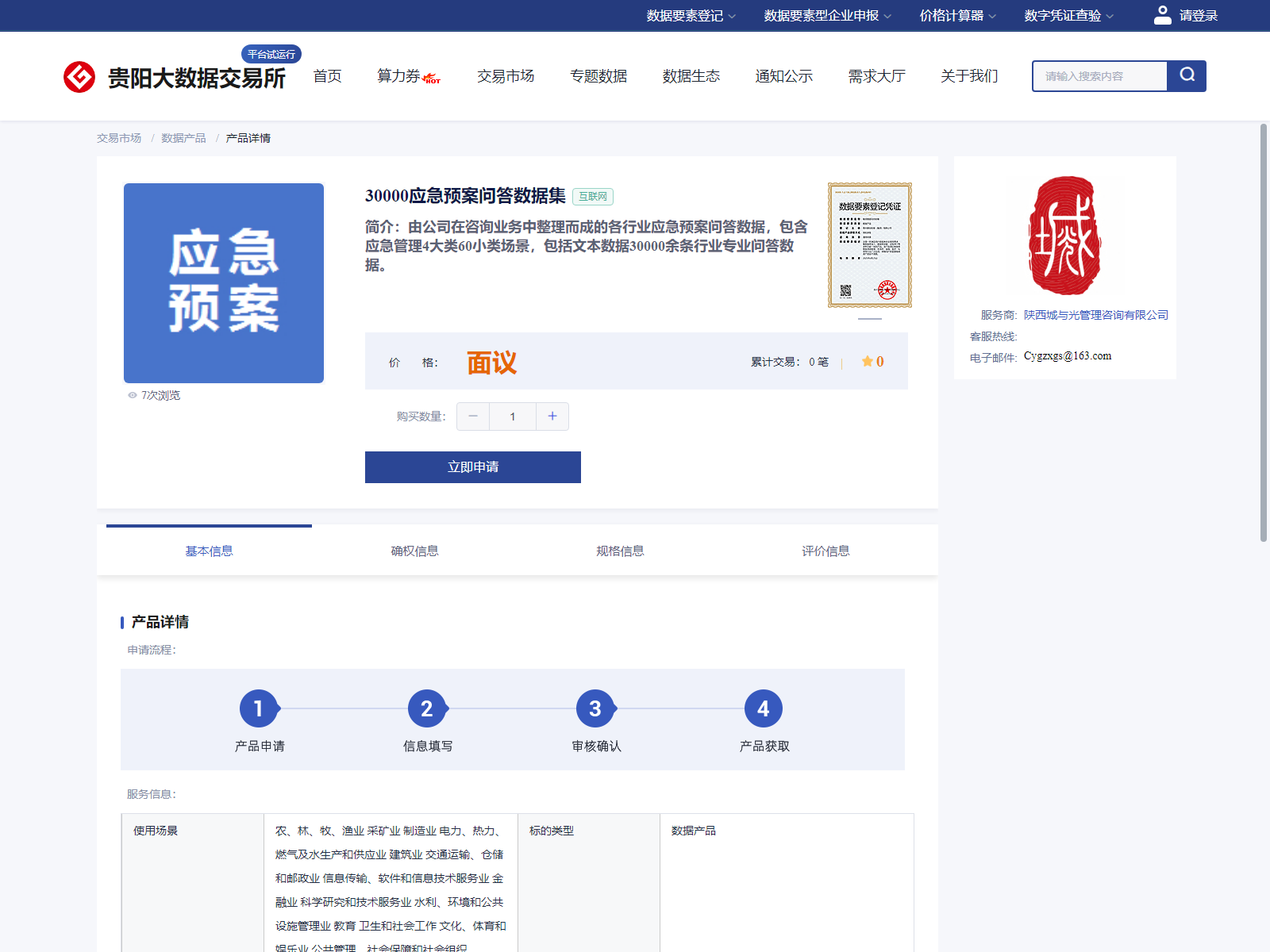The width and height of the screenshot is (1270, 952).
Task: Click step 3 circle 审核确认
Action: coord(595,708)
